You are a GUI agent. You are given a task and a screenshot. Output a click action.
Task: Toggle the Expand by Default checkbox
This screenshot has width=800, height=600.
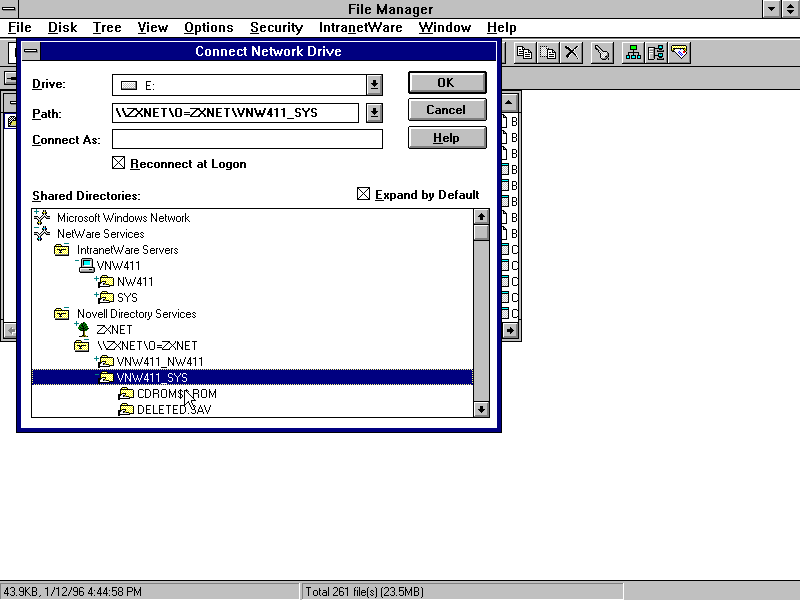point(363,194)
